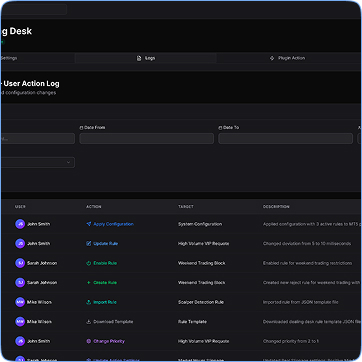Click John Smith's avatar in the Change Priority row
The height and width of the screenshot is (362, 362).
point(20,341)
